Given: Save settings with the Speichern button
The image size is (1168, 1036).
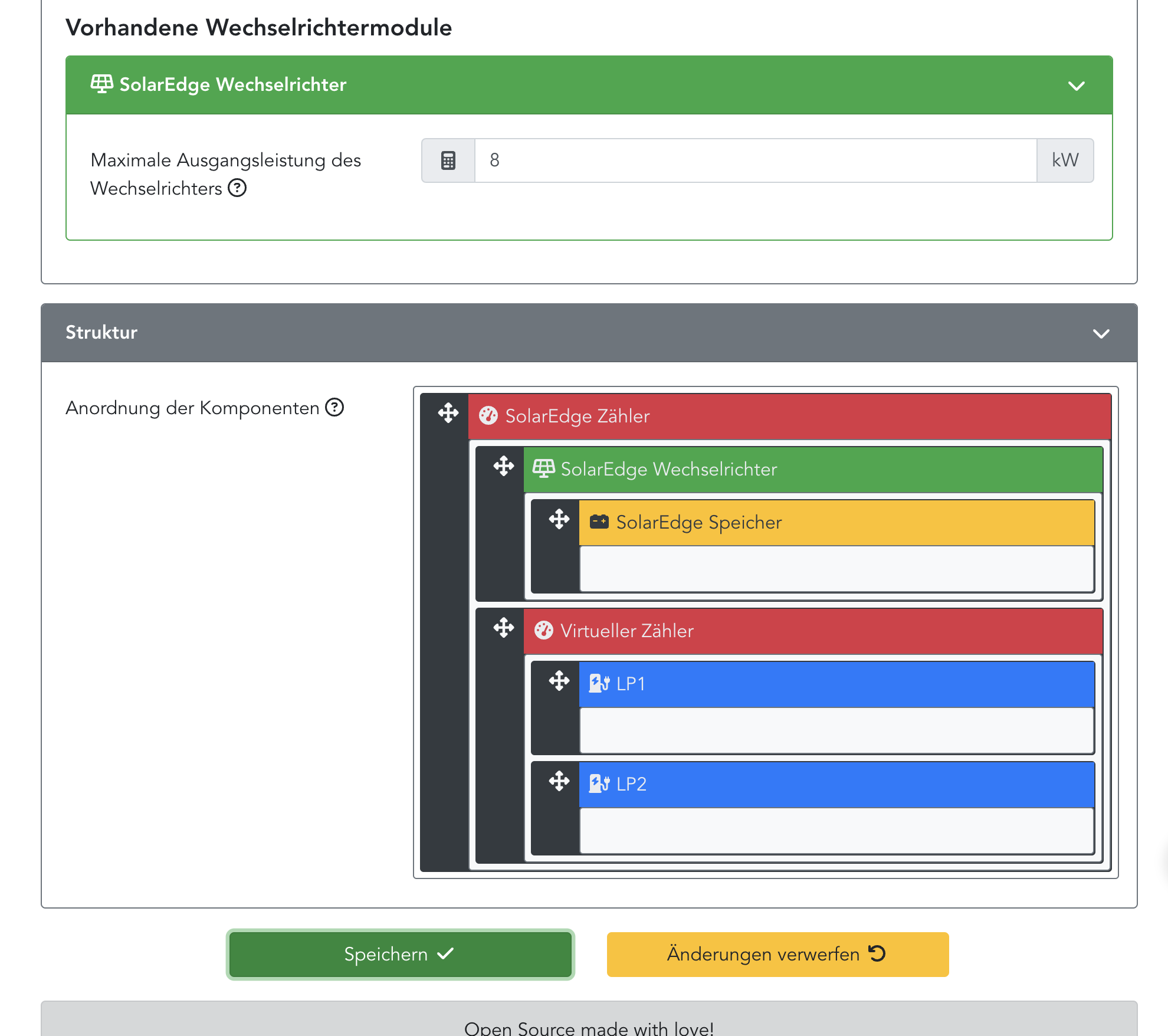Looking at the screenshot, I should pos(401,955).
